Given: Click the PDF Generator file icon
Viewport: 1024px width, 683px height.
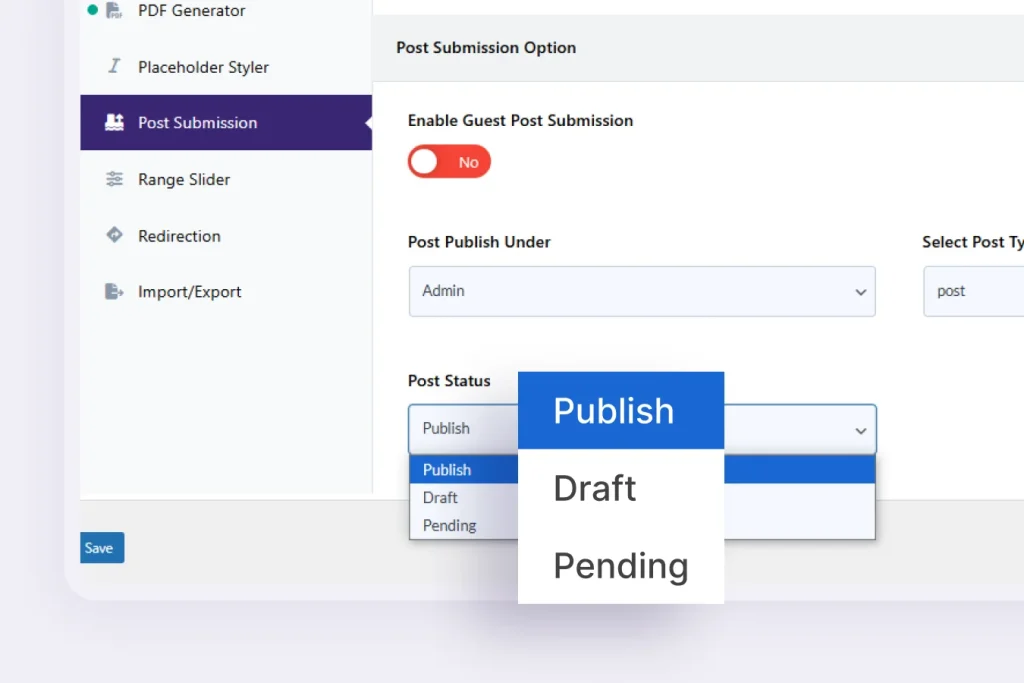Looking at the screenshot, I should click(x=114, y=10).
